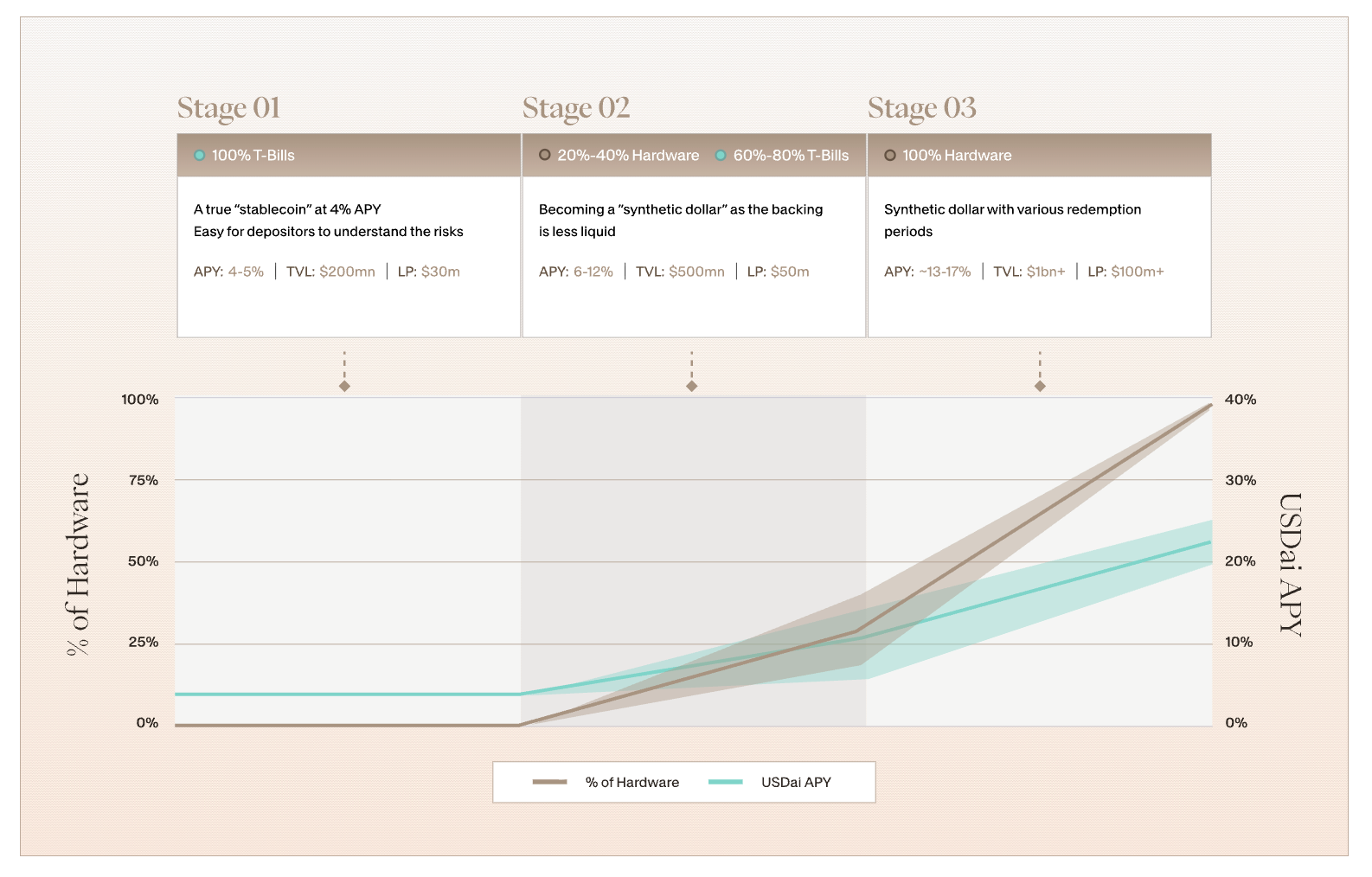Click the teal dot beside 100% T-Bills
The width and height of the screenshot is (1372, 877).
pos(200,156)
